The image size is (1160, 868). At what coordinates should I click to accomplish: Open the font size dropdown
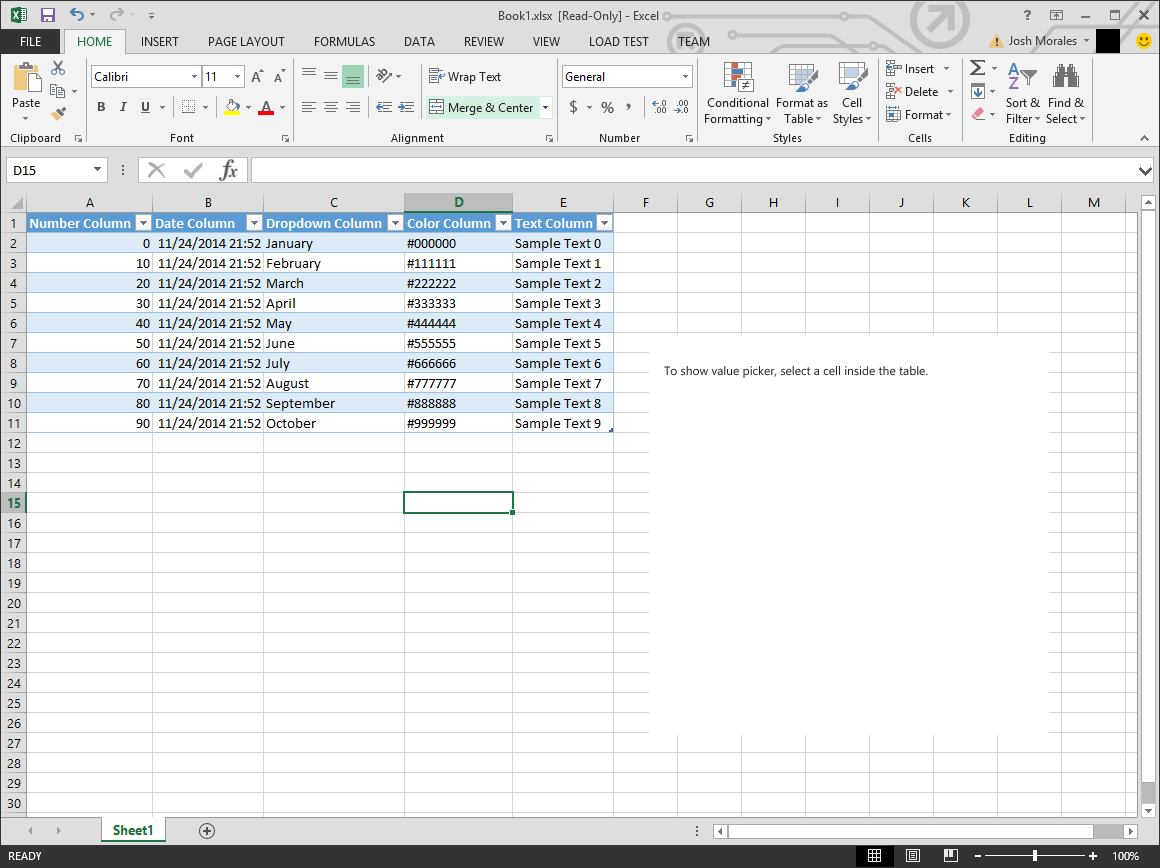click(x=236, y=76)
